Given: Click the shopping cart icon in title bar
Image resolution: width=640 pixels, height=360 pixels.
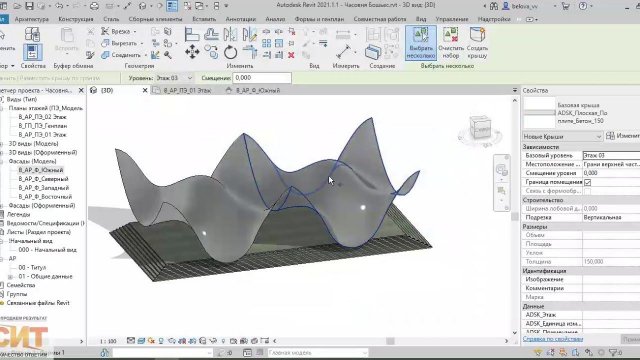Looking at the screenshot, I should 565,6.
